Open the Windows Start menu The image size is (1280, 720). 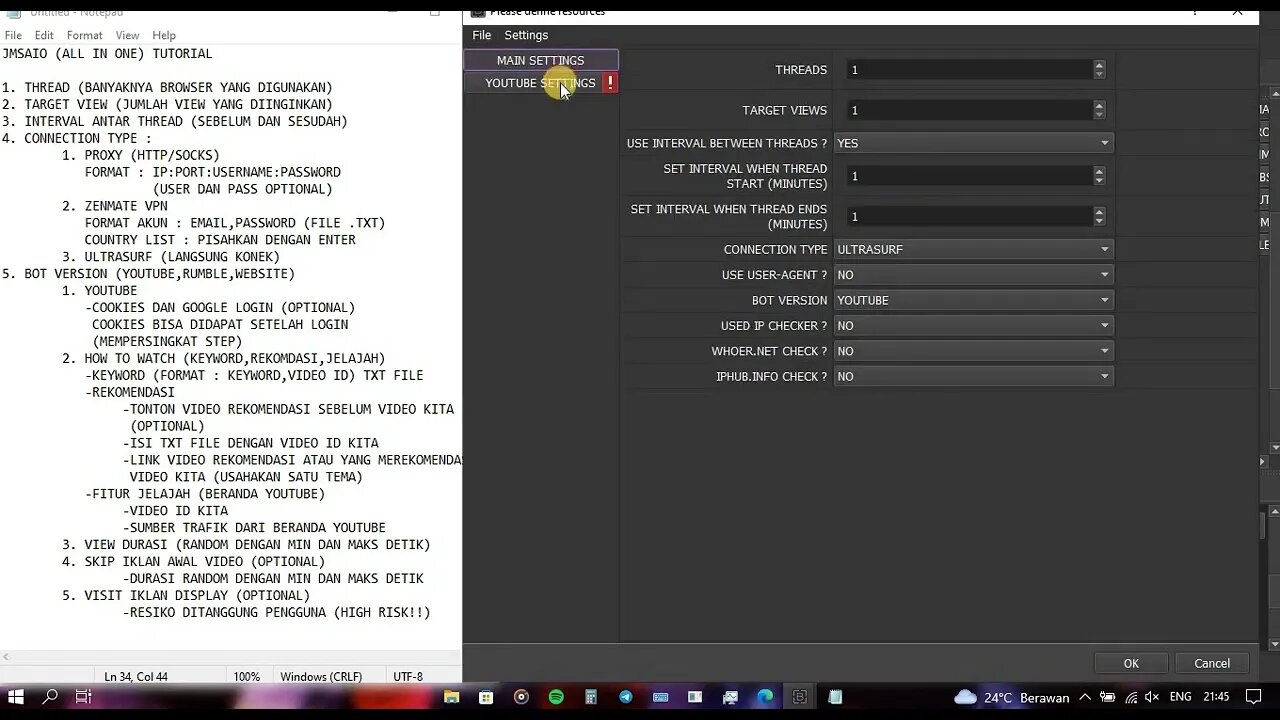click(x=16, y=697)
